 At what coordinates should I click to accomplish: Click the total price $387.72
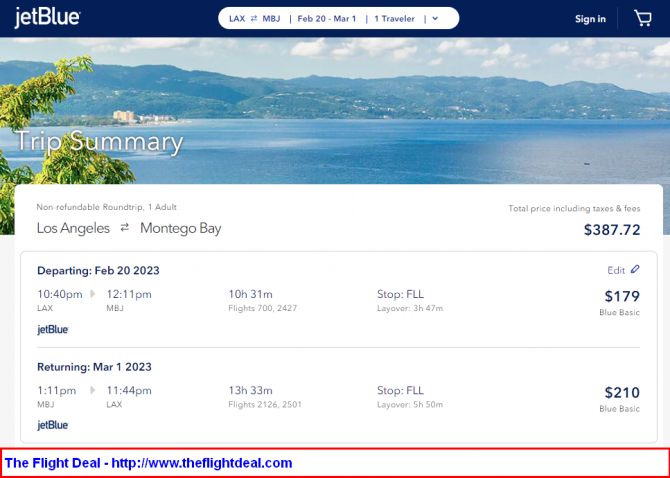pos(612,230)
